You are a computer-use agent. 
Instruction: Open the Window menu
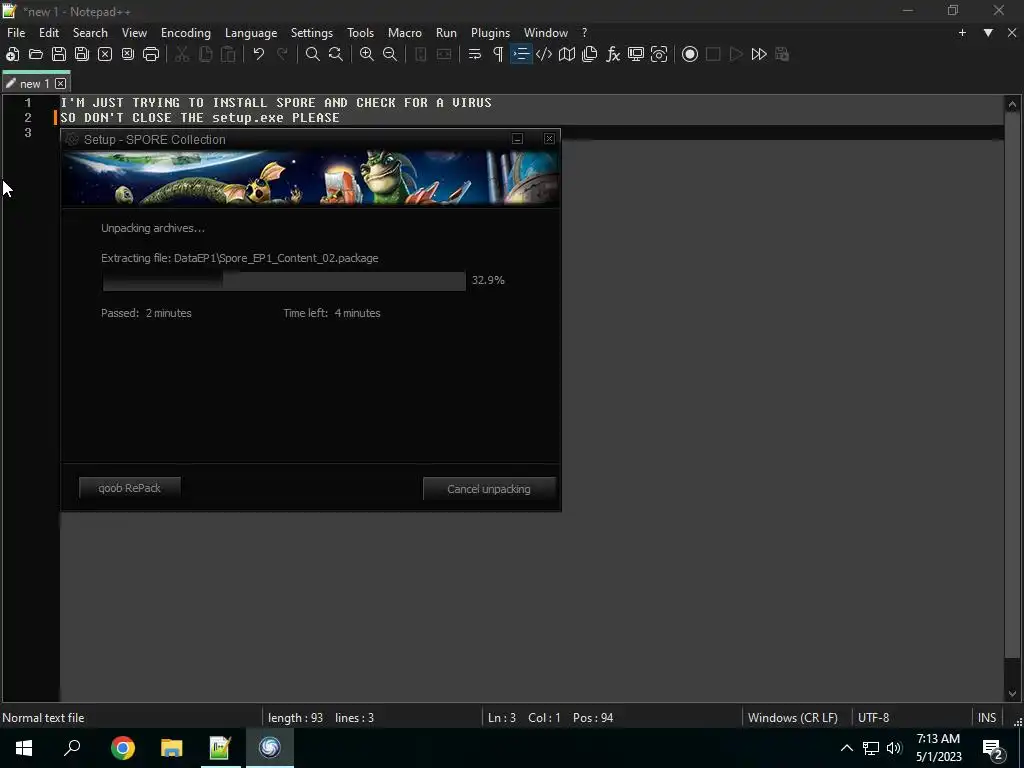(x=546, y=33)
